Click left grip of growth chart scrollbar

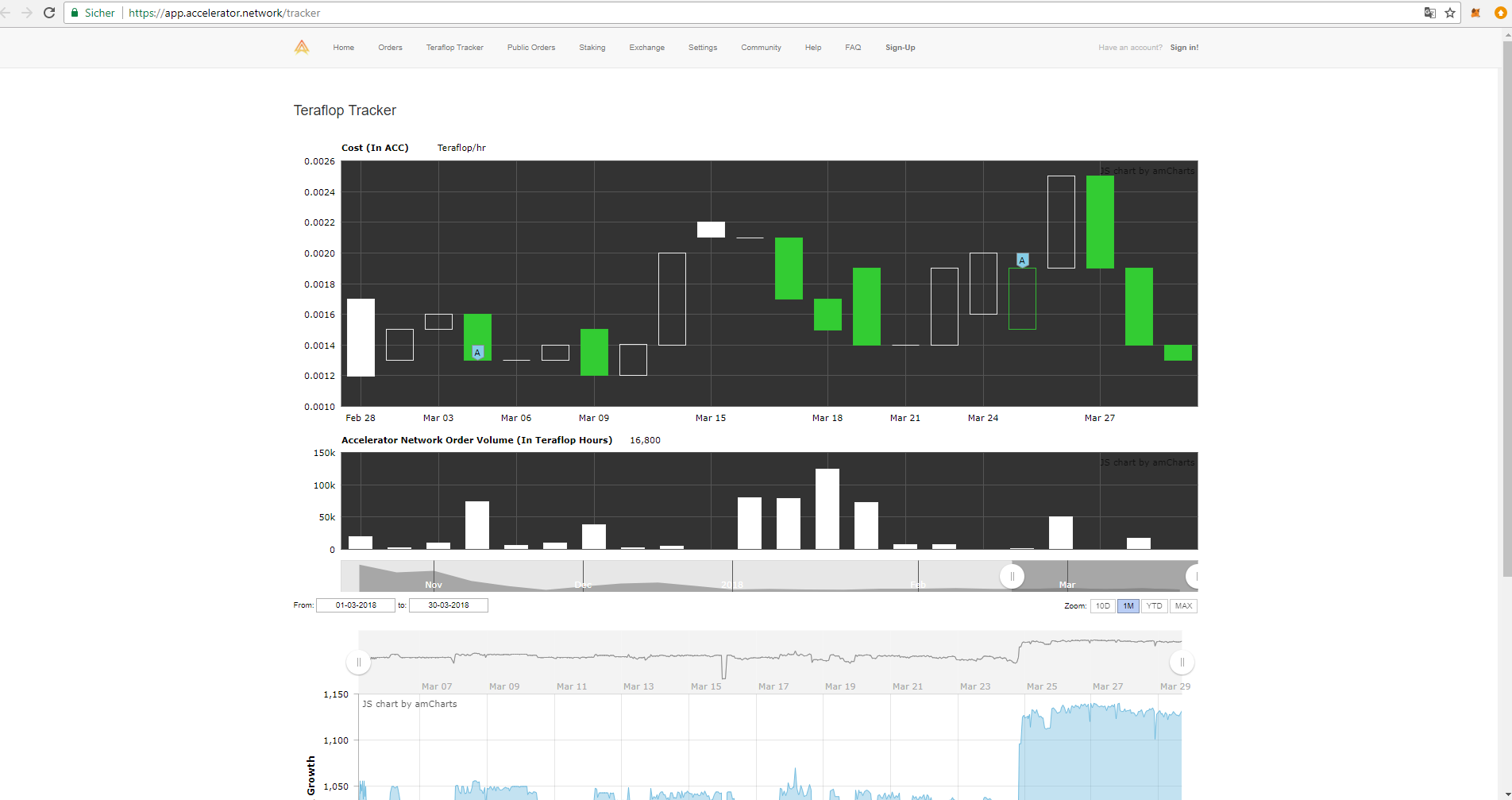(x=359, y=662)
